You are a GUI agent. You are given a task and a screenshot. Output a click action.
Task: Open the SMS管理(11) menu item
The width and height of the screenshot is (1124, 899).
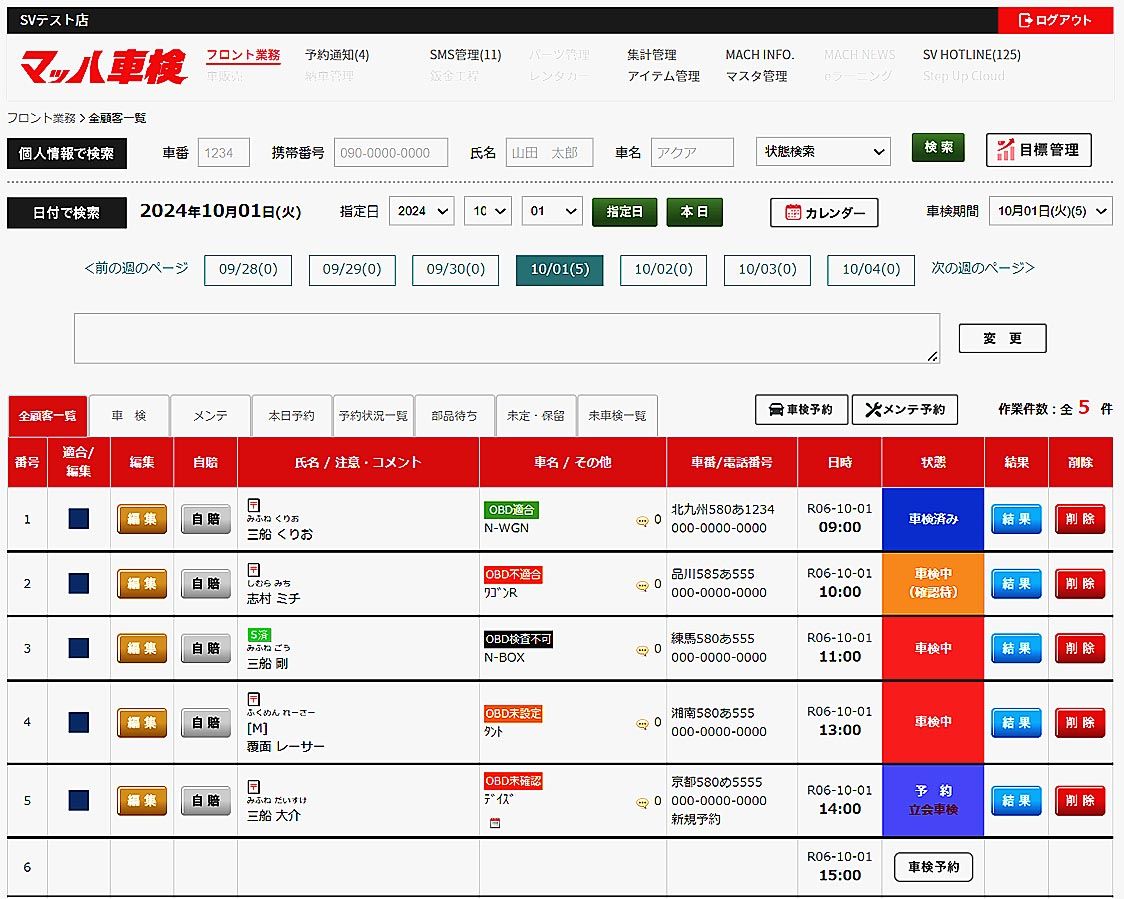tap(465, 55)
